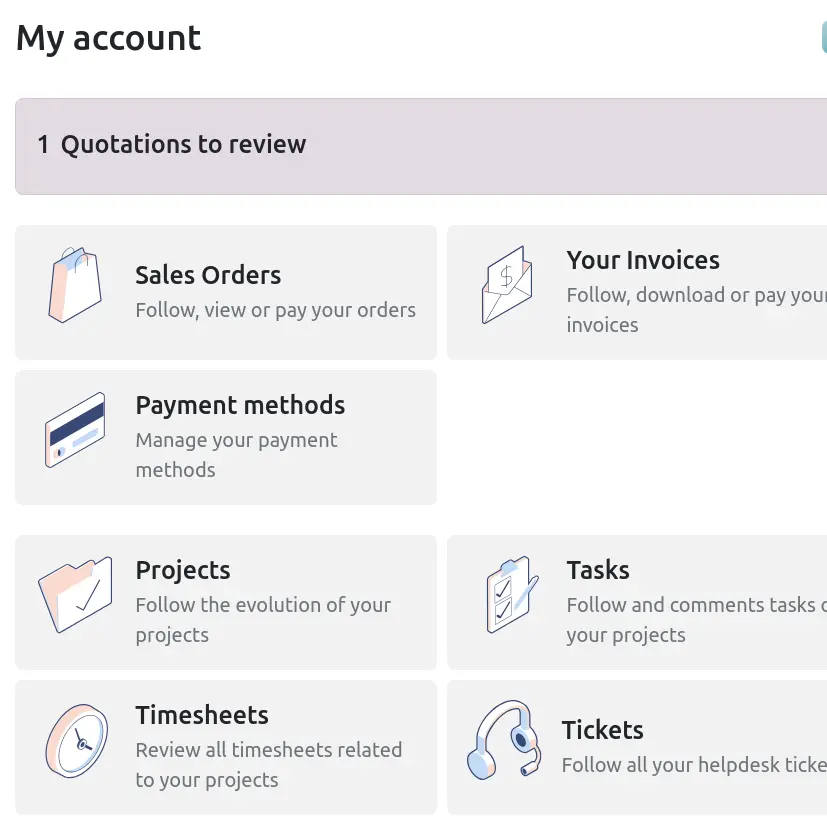Click 'Follow, view or pay your orders' text
This screenshot has height=827, width=827.
275,310
